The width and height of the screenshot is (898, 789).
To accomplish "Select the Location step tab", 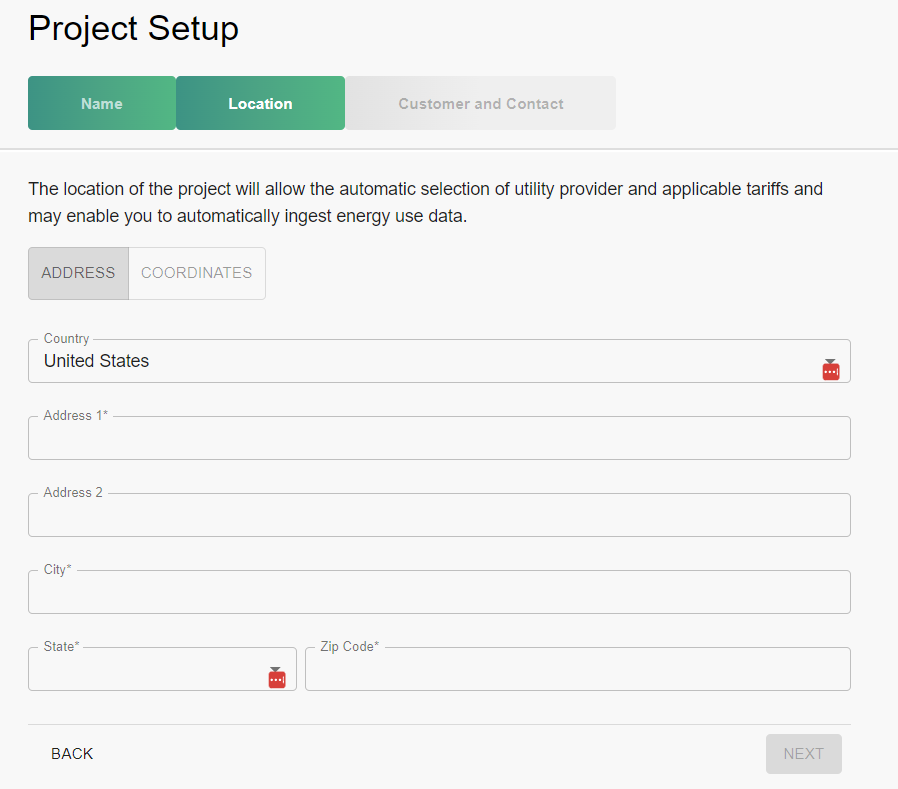I will pyautogui.click(x=260, y=104).
